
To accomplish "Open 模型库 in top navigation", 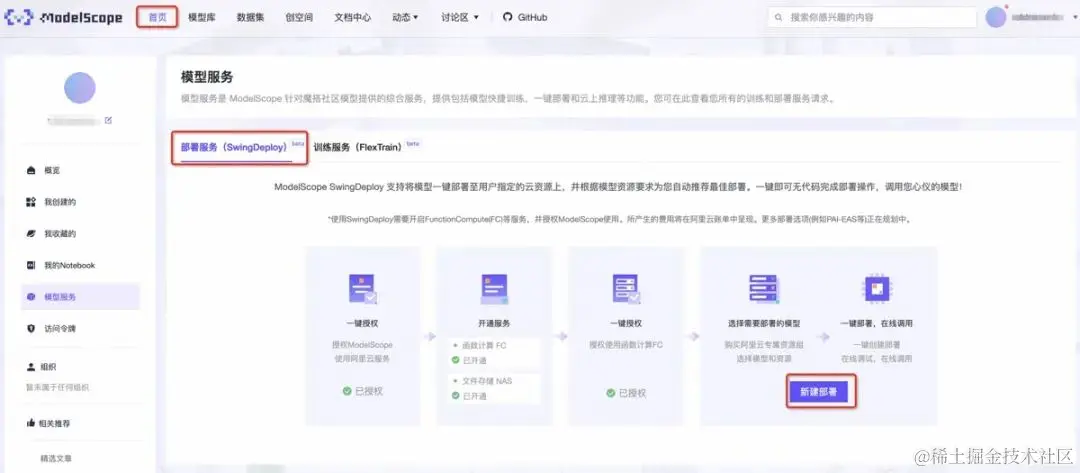I will 202,17.
